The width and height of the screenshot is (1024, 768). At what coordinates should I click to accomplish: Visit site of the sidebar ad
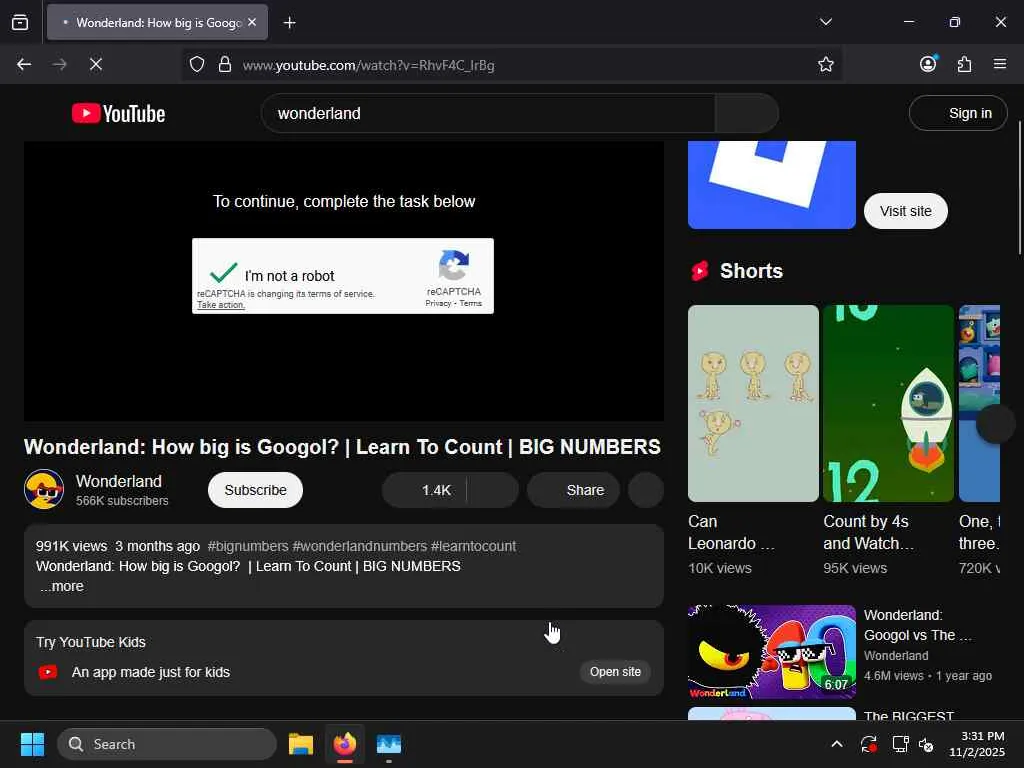pos(905,211)
